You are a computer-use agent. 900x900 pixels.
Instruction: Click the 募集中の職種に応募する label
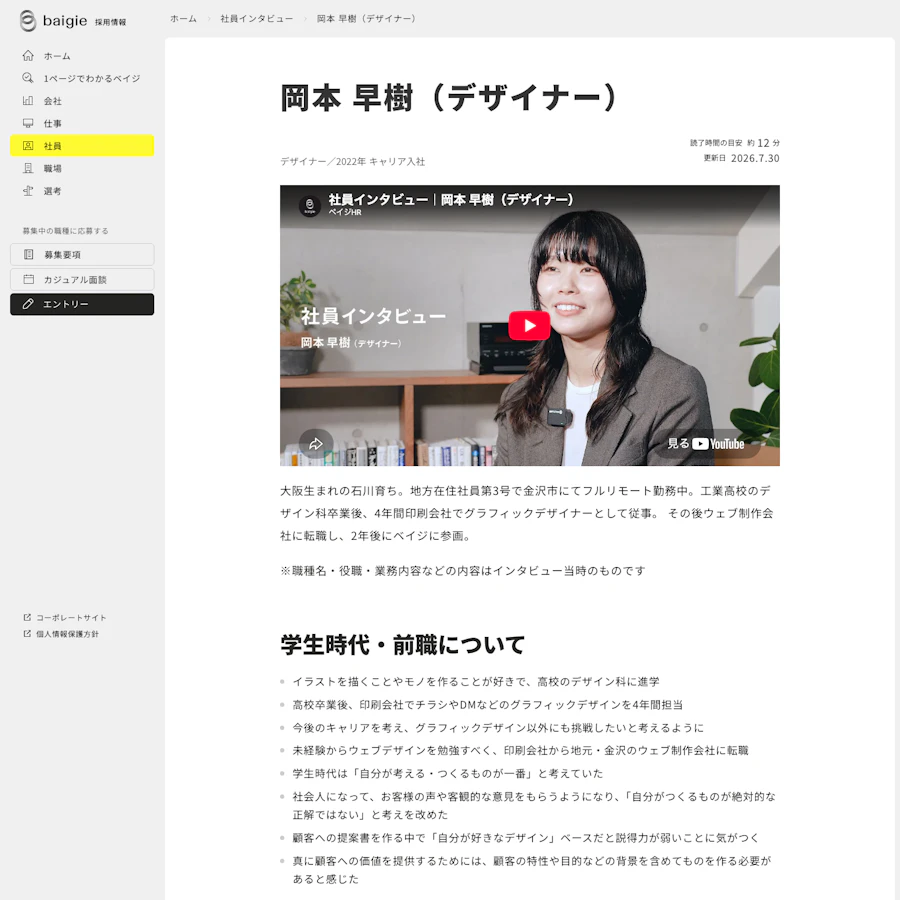pos(65,231)
